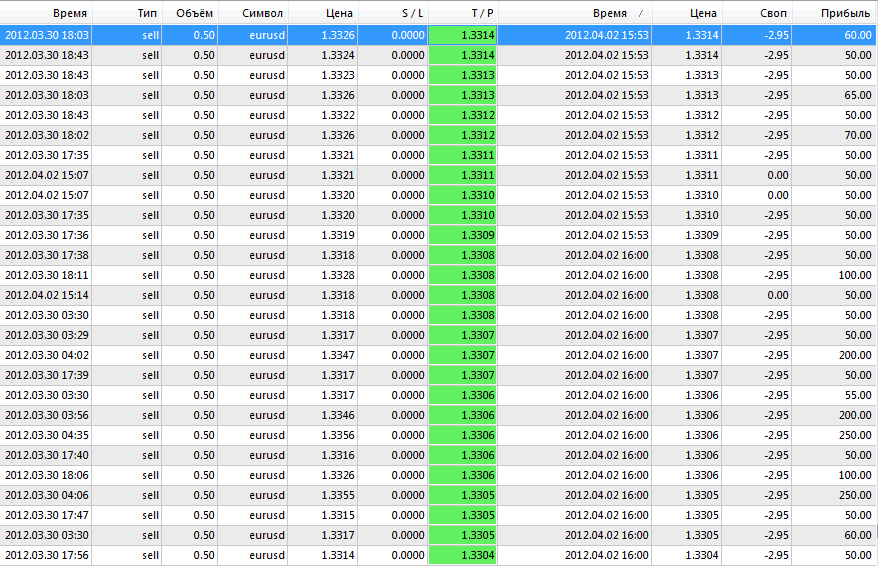Select the 2012.03.30 17:56 open time cell
This screenshot has width=878, height=566.
pyautogui.click(x=46, y=555)
